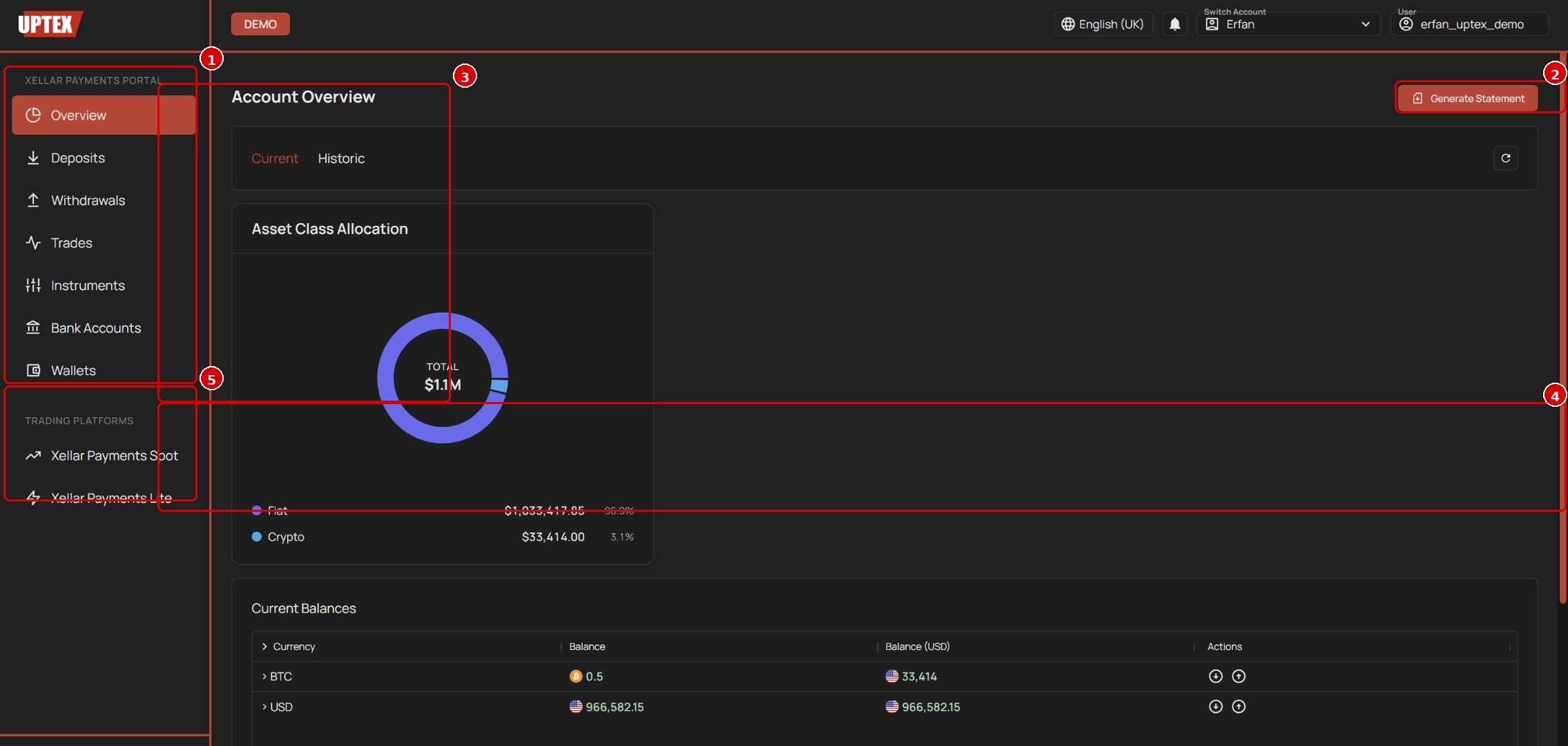Open the Overview page in the sidebar
The image size is (1568, 746).
point(104,115)
